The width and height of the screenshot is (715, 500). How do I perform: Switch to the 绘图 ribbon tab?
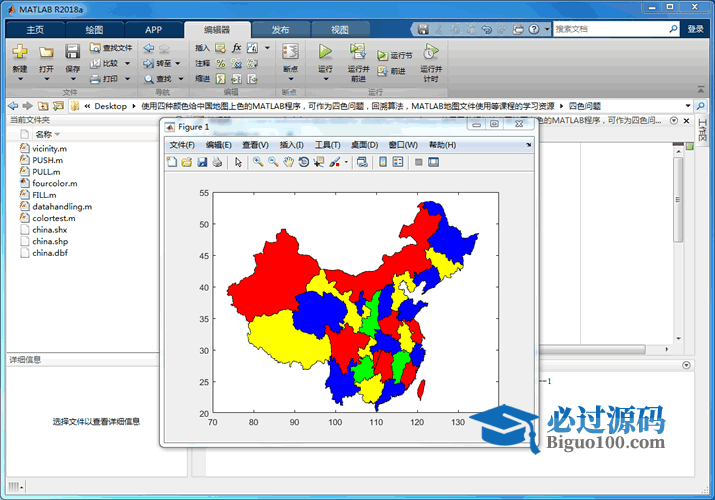93,30
